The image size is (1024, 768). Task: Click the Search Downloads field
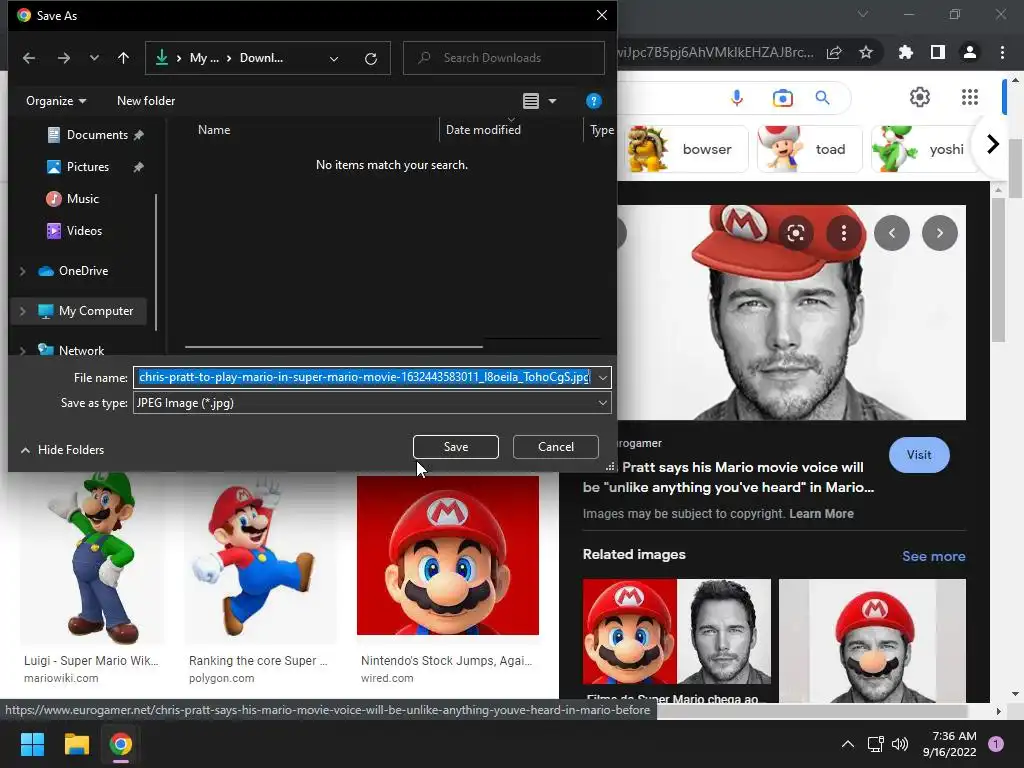coord(504,58)
